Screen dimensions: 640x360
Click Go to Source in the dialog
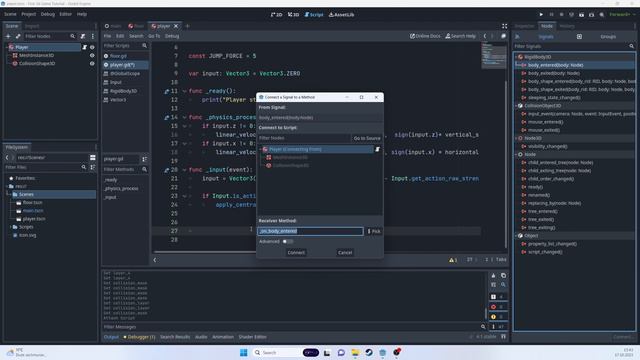367,138
